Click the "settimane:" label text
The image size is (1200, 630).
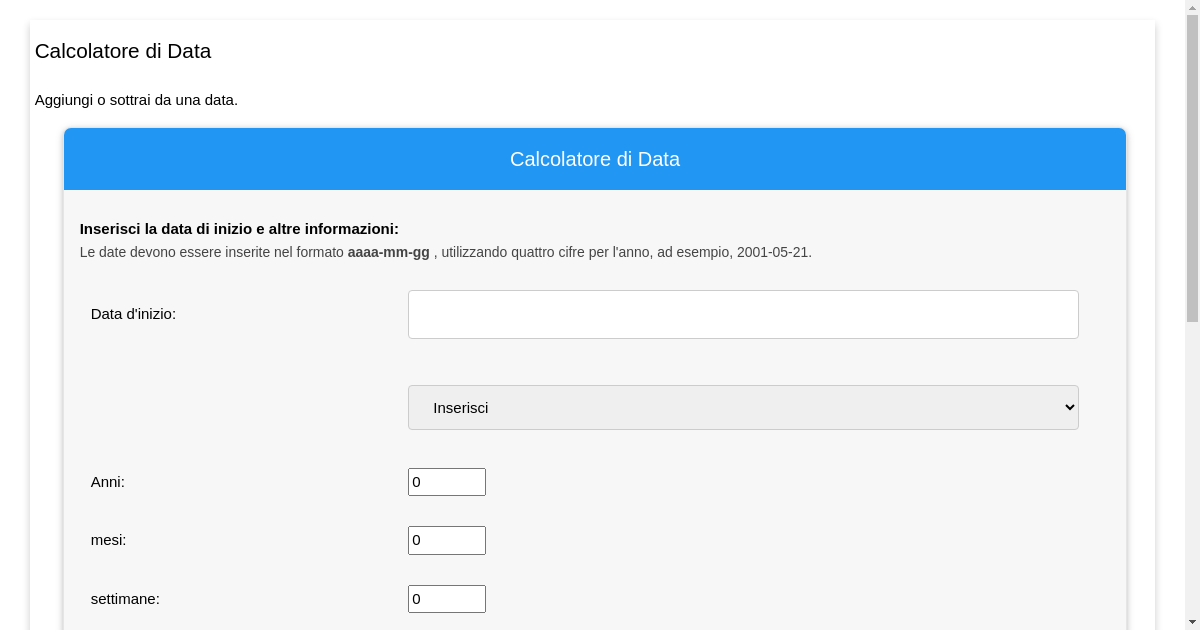125,599
